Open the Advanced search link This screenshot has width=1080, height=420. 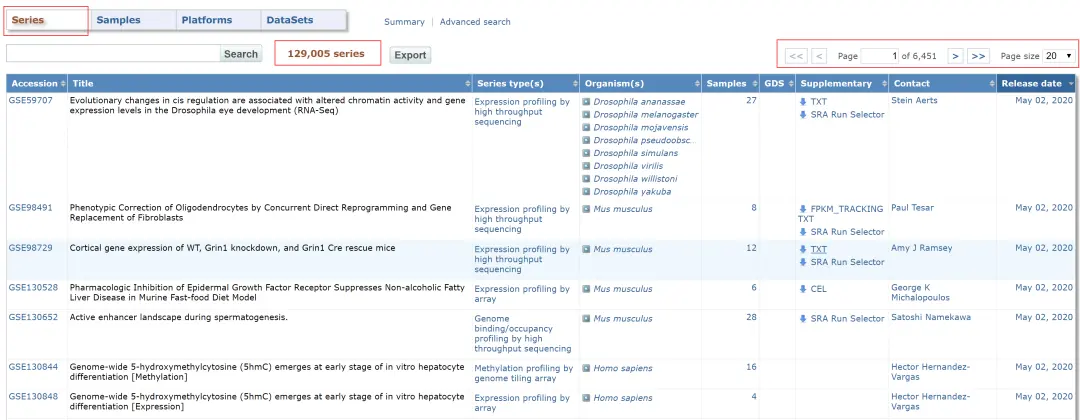475,22
